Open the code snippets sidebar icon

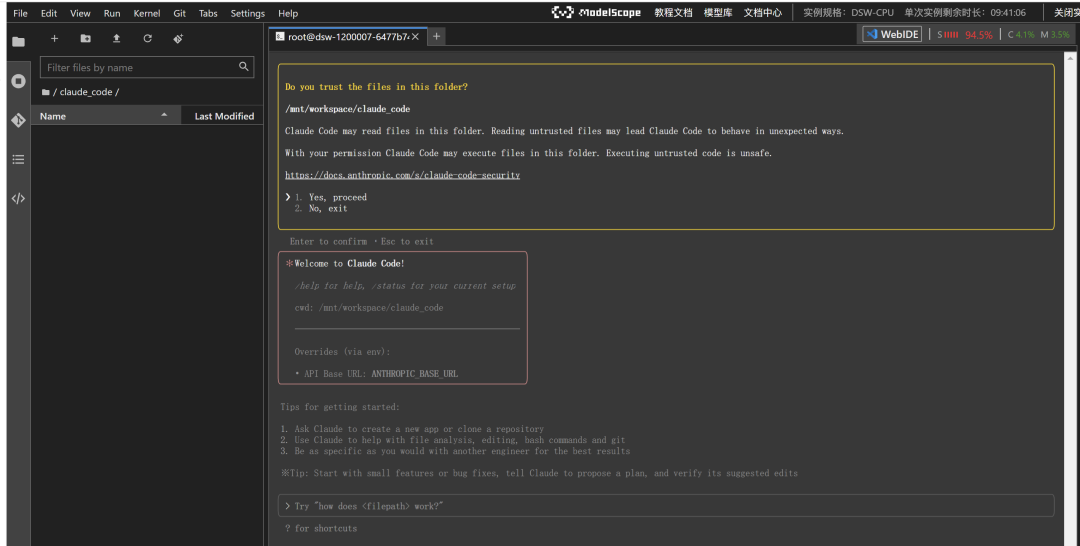(18, 198)
